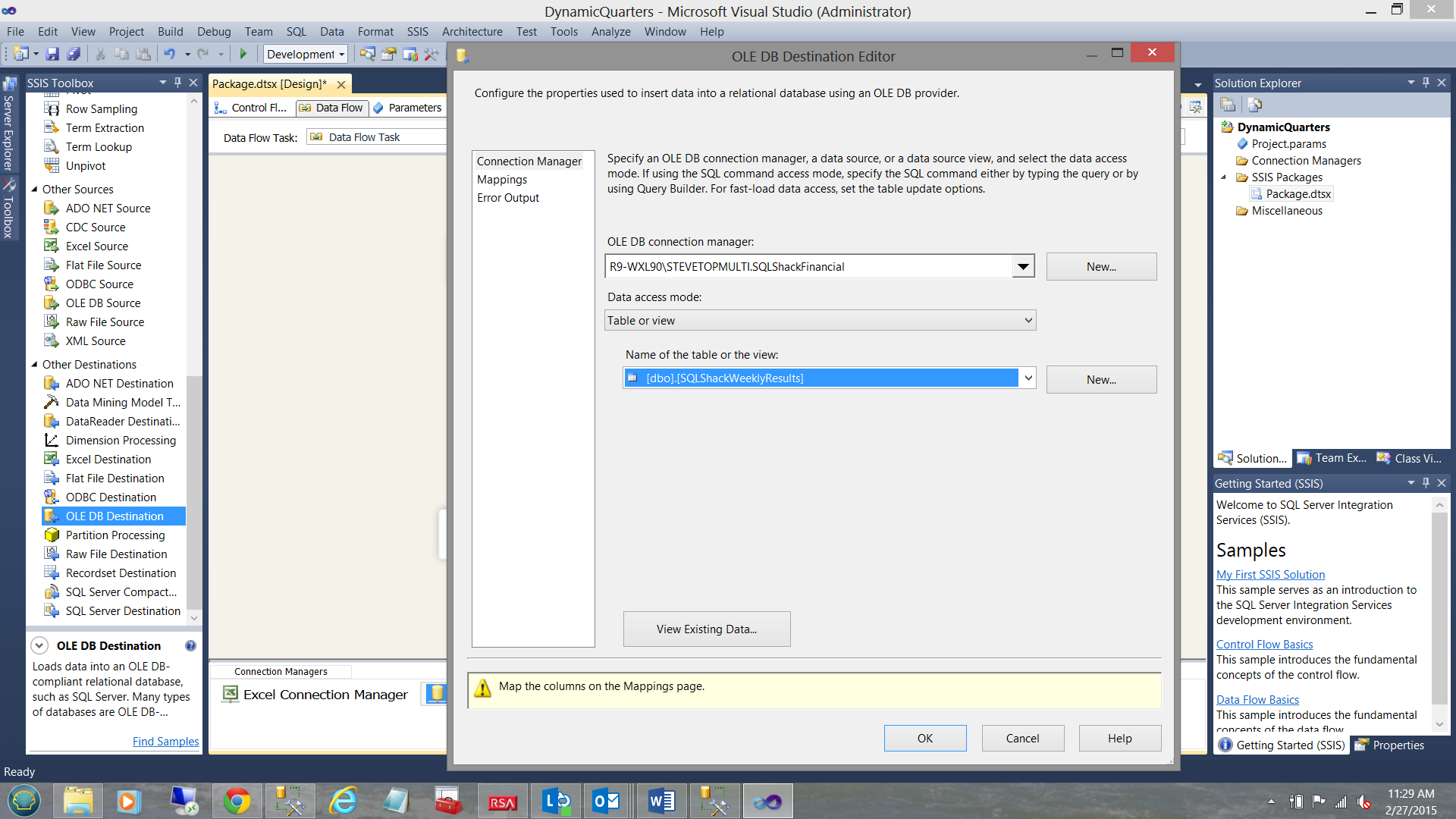Open the My First SSIS Solution link
Screen dimensions: 1456x819
1270,575
